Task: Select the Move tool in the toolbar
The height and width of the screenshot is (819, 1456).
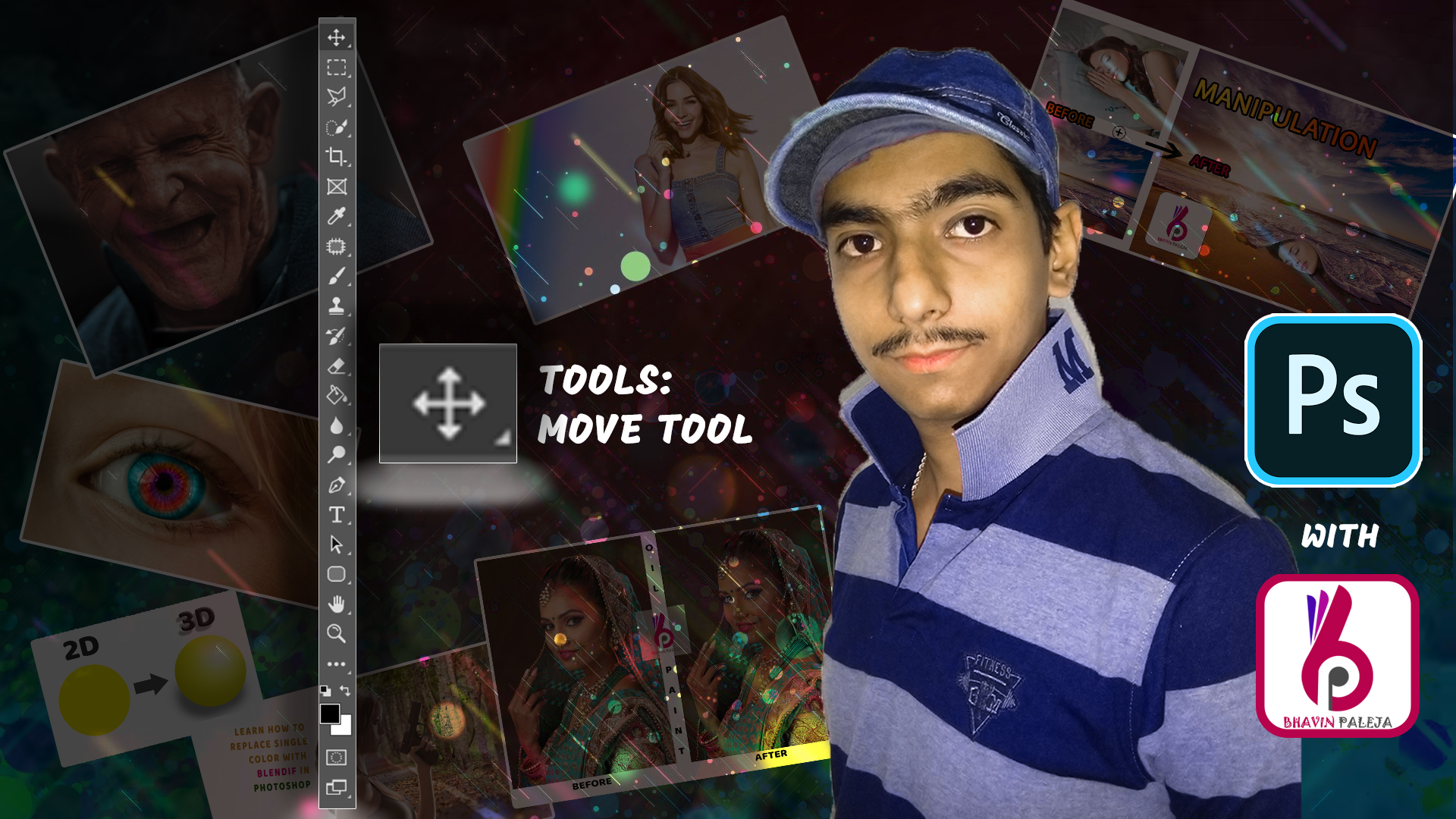Action: coord(337,37)
